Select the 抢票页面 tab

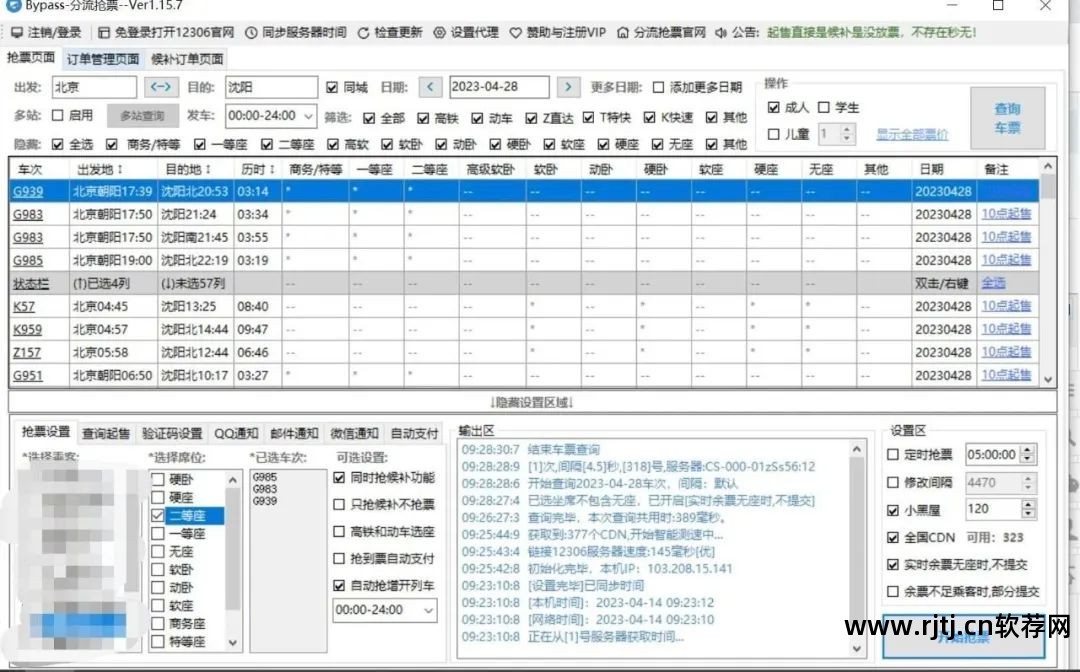[x=31, y=57]
